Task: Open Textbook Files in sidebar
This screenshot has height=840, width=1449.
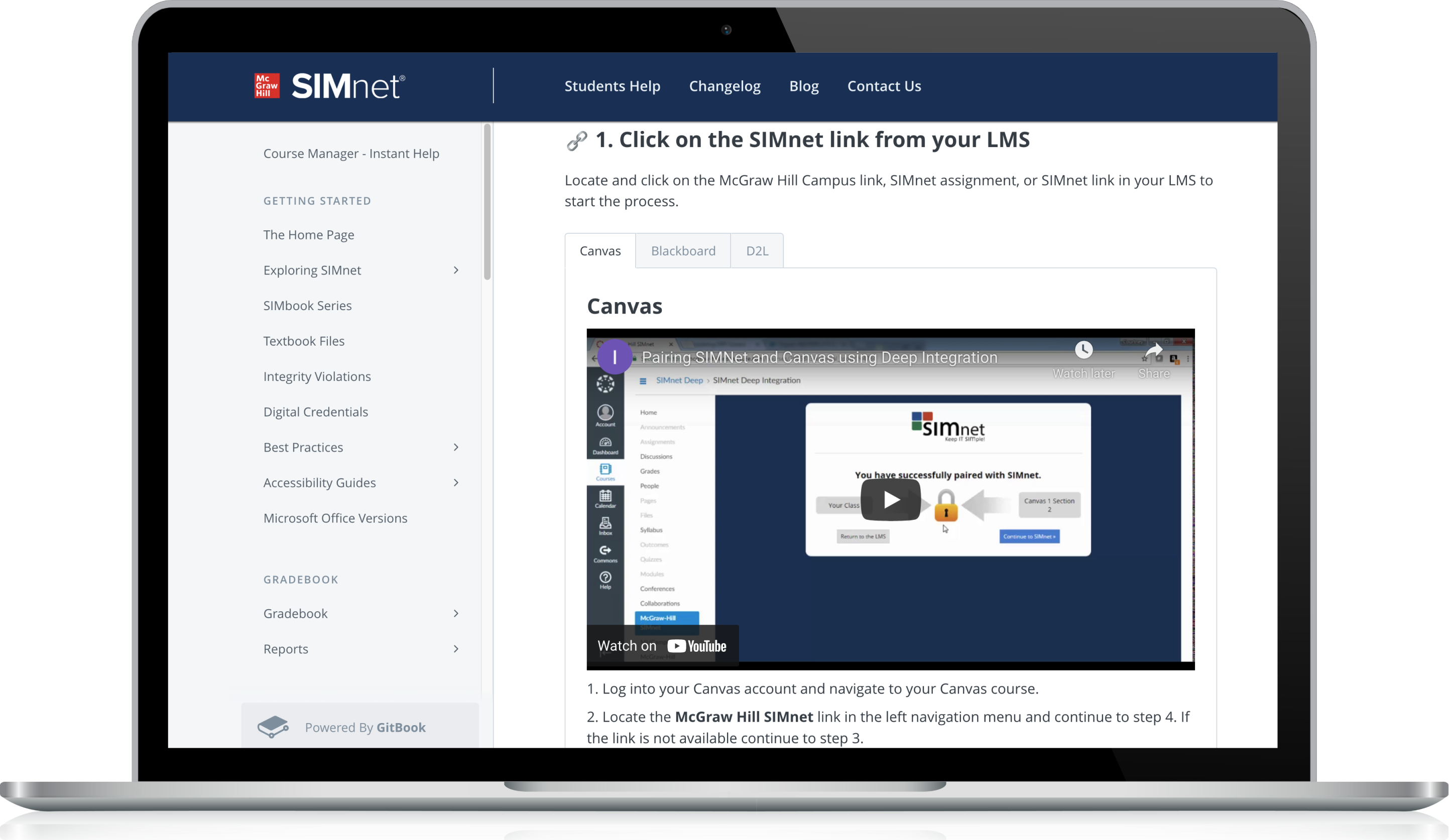Action: click(x=304, y=341)
